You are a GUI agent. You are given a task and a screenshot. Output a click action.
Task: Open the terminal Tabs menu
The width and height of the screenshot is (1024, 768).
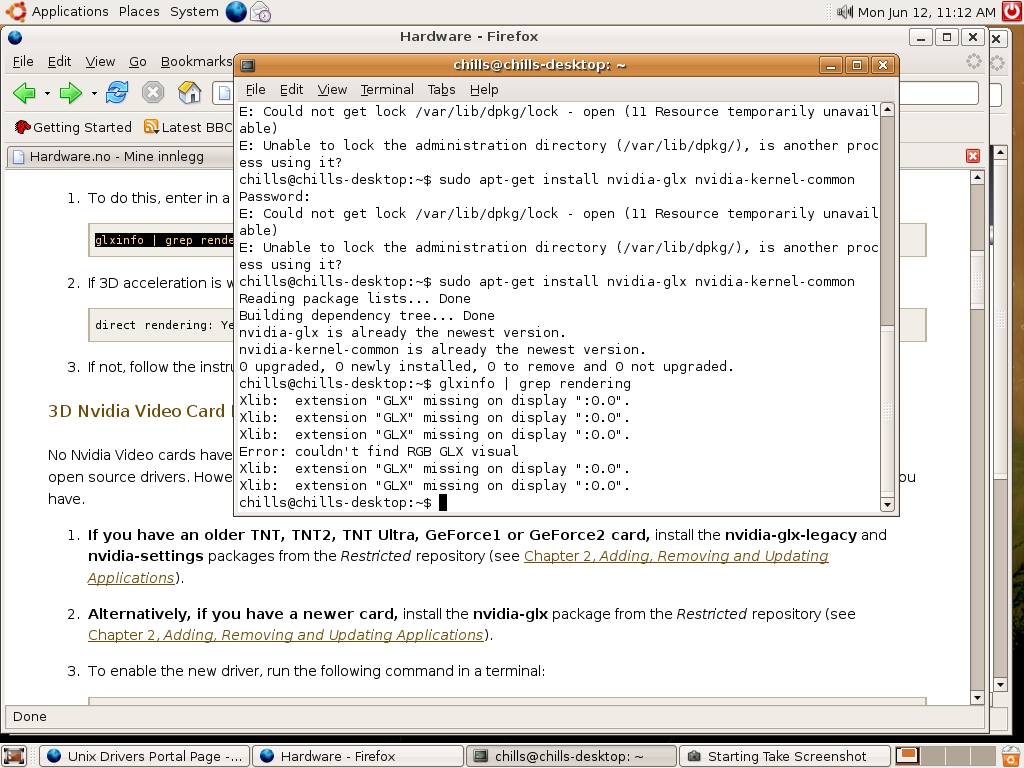click(441, 89)
